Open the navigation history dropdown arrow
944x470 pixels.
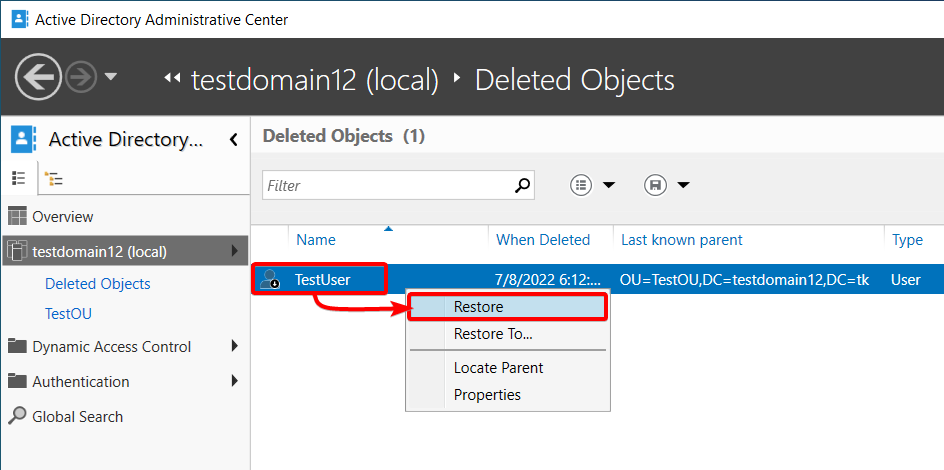[111, 76]
